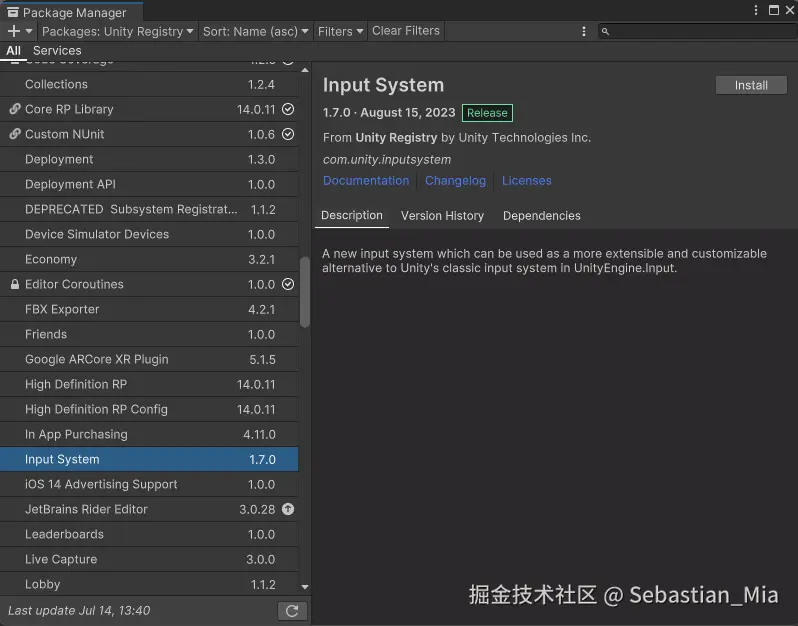Image resolution: width=798 pixels, height=626 pixels.
Task: Select Economy package
Action: 149,259
